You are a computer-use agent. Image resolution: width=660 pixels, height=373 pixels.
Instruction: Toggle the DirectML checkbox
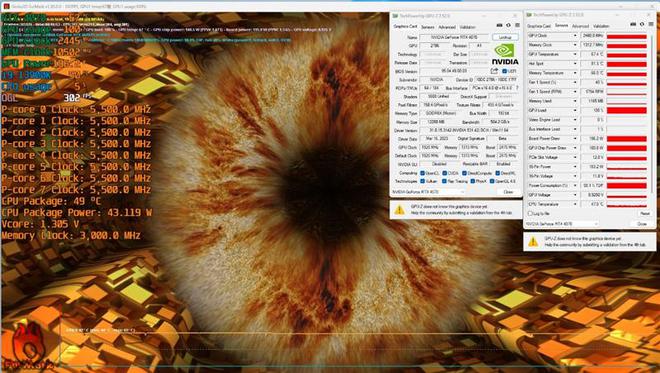(498, 173)
